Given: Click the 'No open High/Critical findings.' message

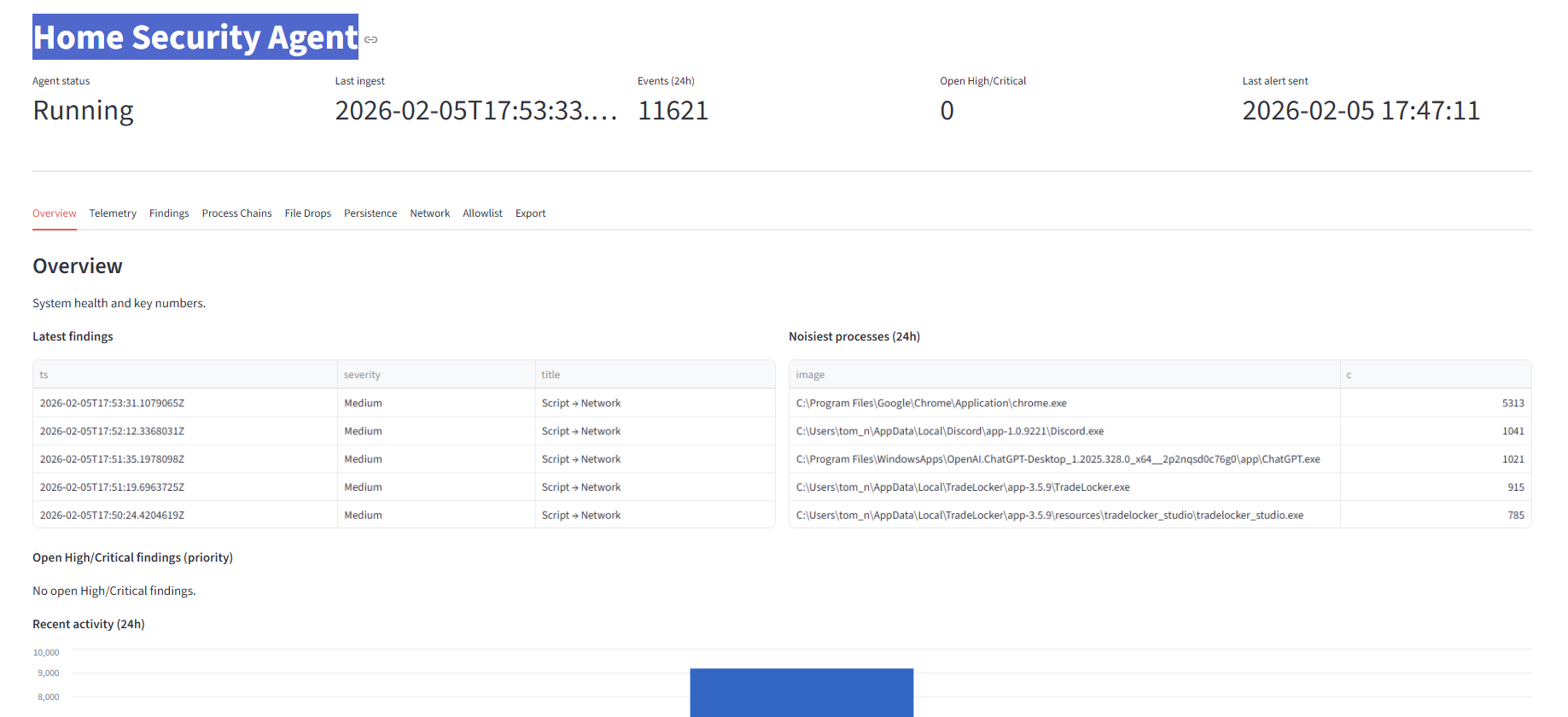Looking at the screenshot, I should 114,591.
